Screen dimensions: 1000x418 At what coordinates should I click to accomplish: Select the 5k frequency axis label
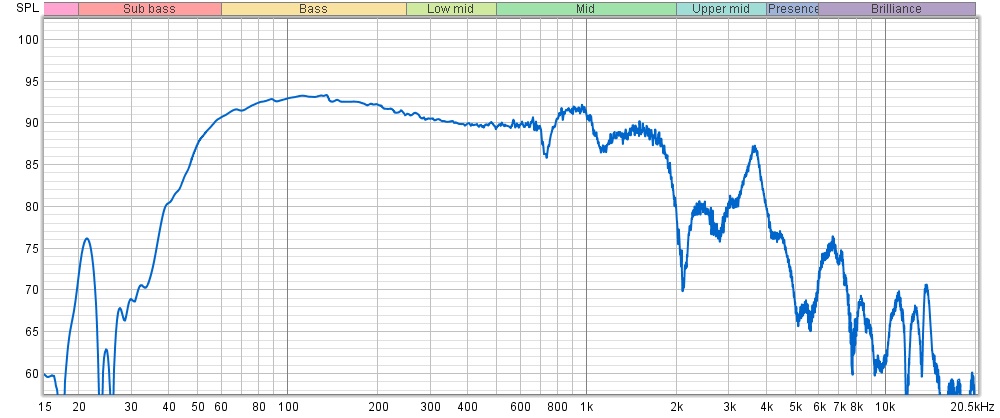(796, 407)
